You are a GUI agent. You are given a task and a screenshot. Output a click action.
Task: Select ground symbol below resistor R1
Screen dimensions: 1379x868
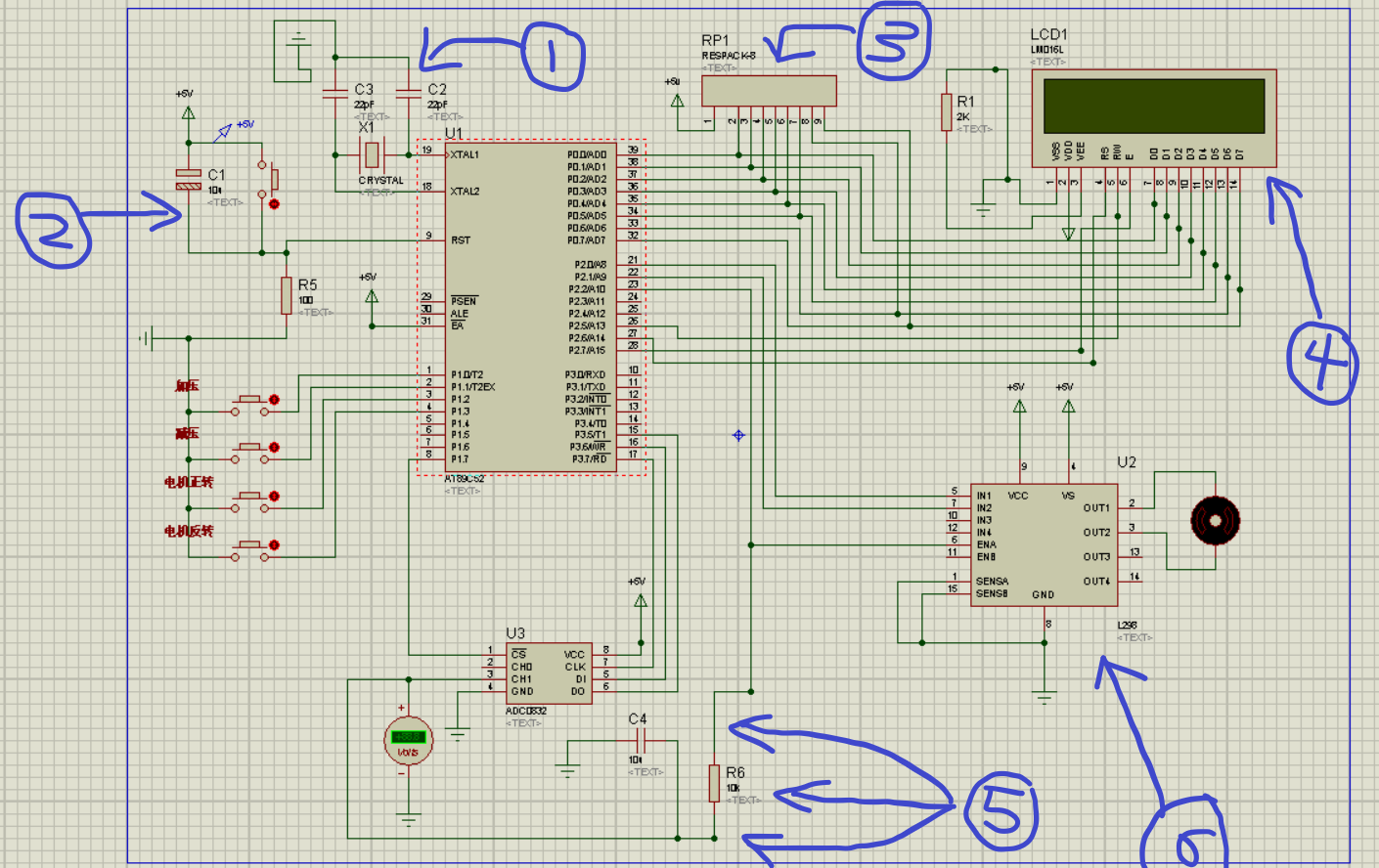[x=984, y=209]
